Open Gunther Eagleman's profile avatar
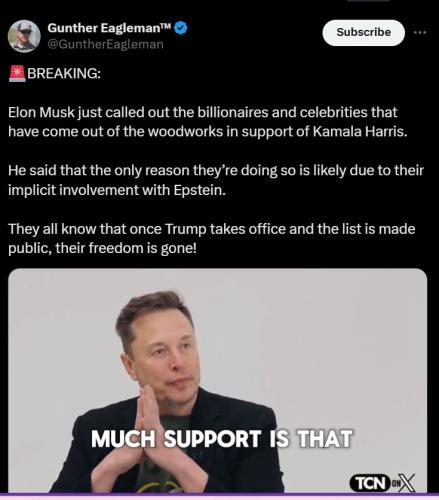Viewport: 439px width, 500px height. pyautogui.click(x=24, y=36)
